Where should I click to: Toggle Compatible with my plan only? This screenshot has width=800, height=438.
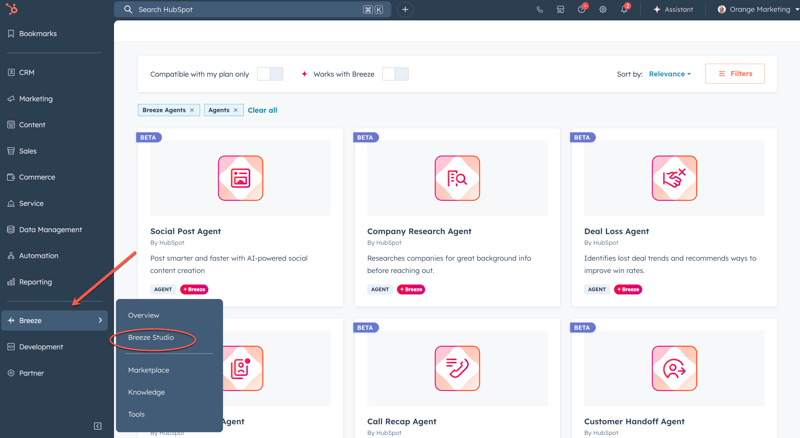coord(270,74)
